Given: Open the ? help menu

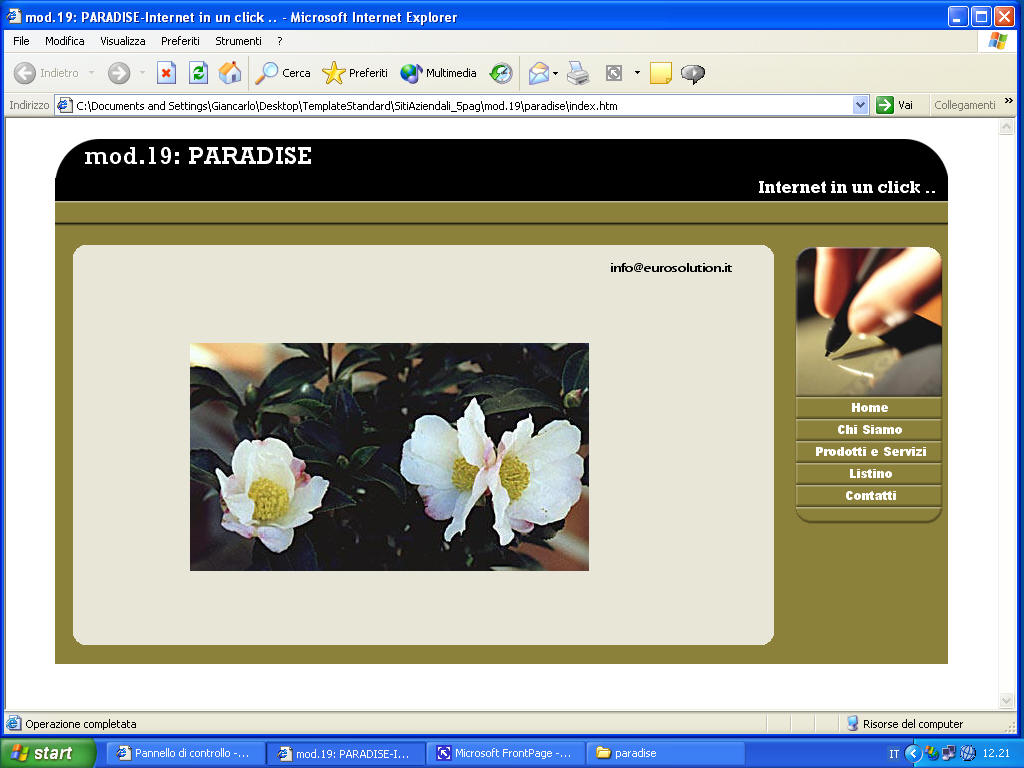Looking at the screenshot, I should click(x=280, y=41).
